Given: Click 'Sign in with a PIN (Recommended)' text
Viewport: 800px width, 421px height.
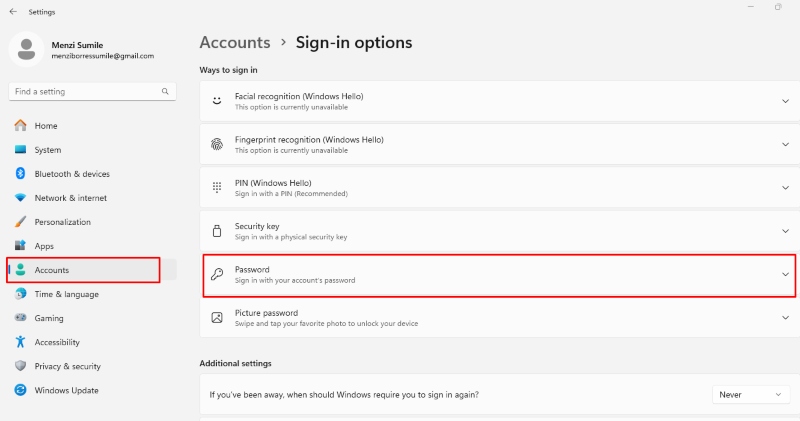Looking at the screenshot, I should (x=291, y=193).
